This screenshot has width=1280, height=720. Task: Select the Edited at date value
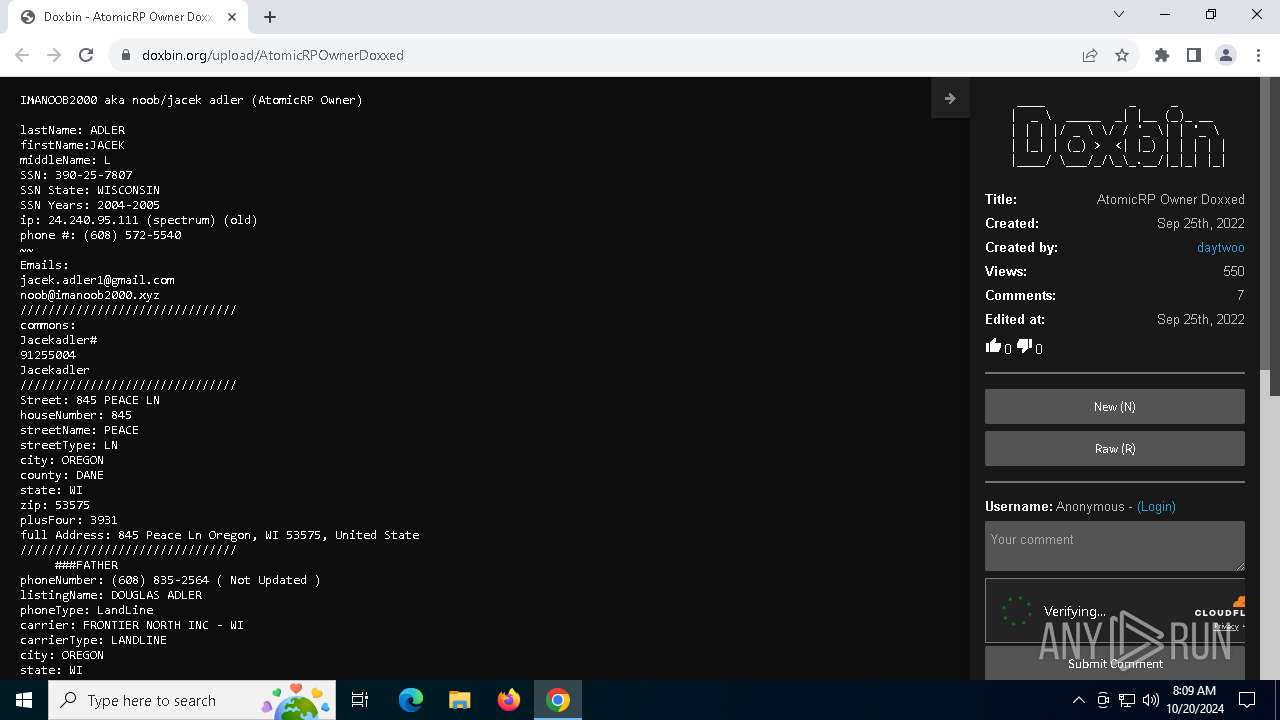coord(1201,319)
